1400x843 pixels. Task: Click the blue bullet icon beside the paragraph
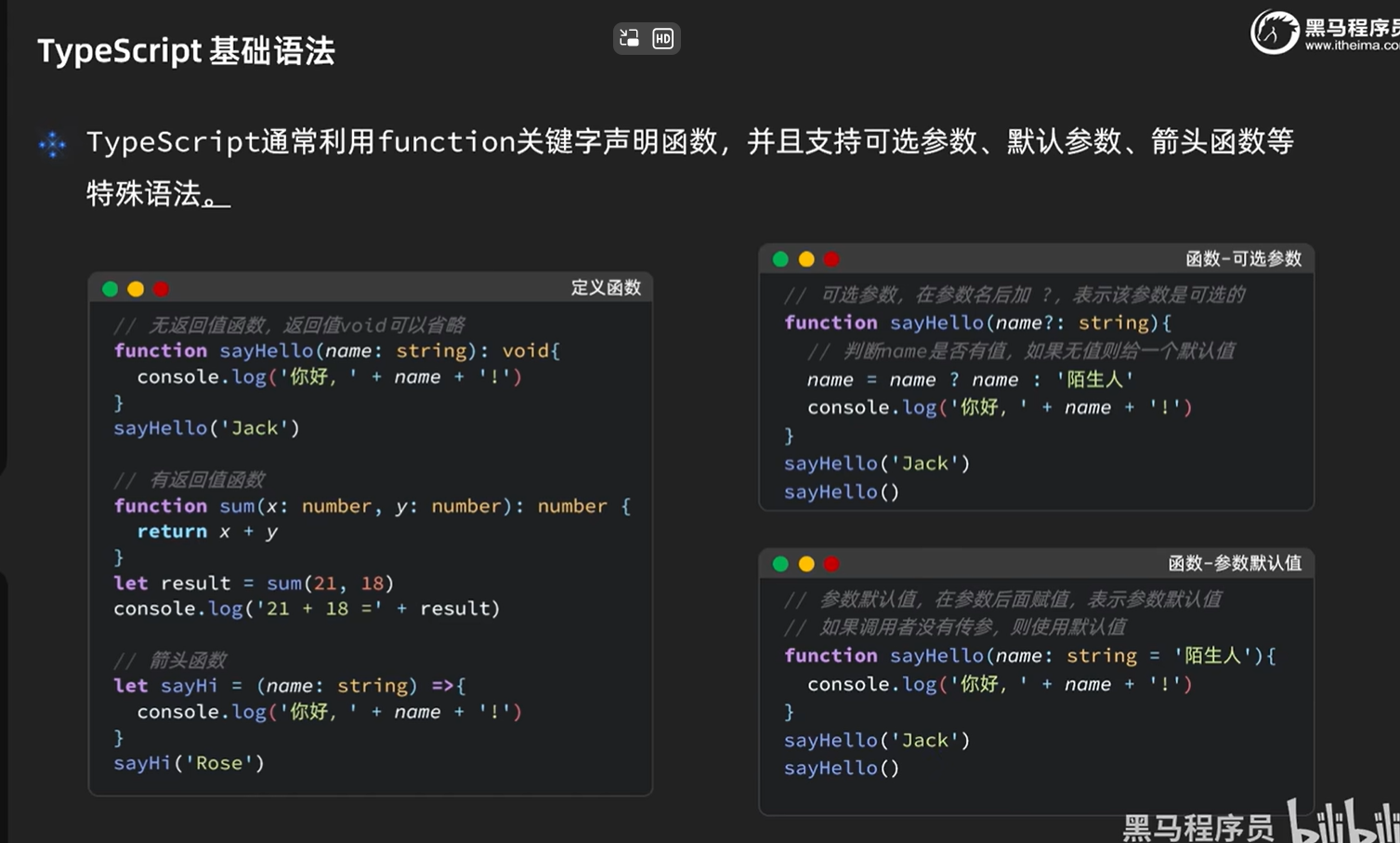pos(52,144)
